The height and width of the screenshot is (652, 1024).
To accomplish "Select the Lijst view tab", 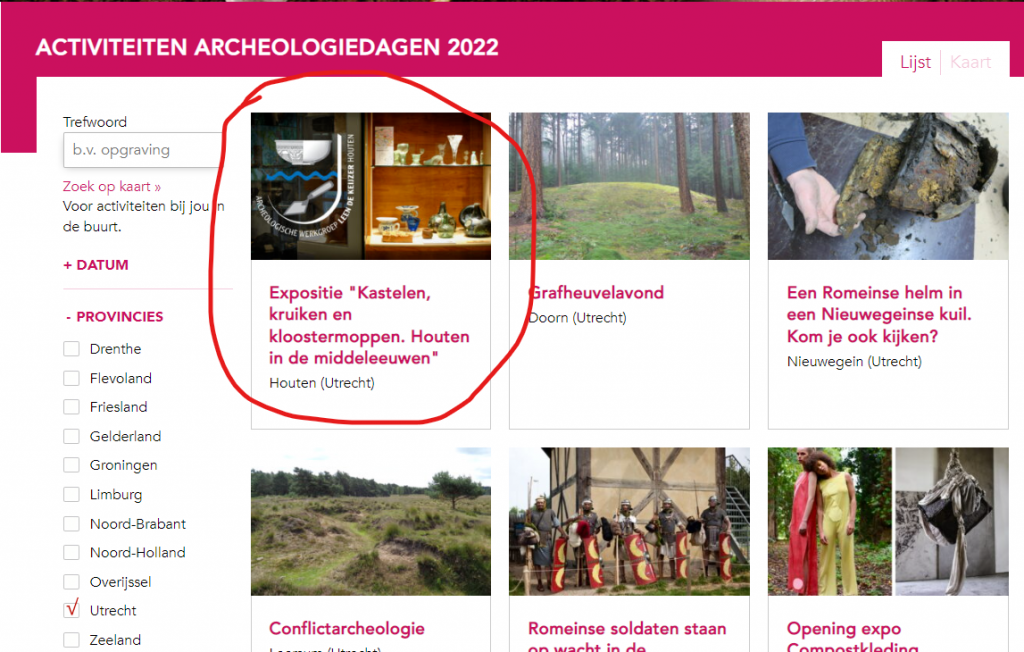I will [915, 62].
